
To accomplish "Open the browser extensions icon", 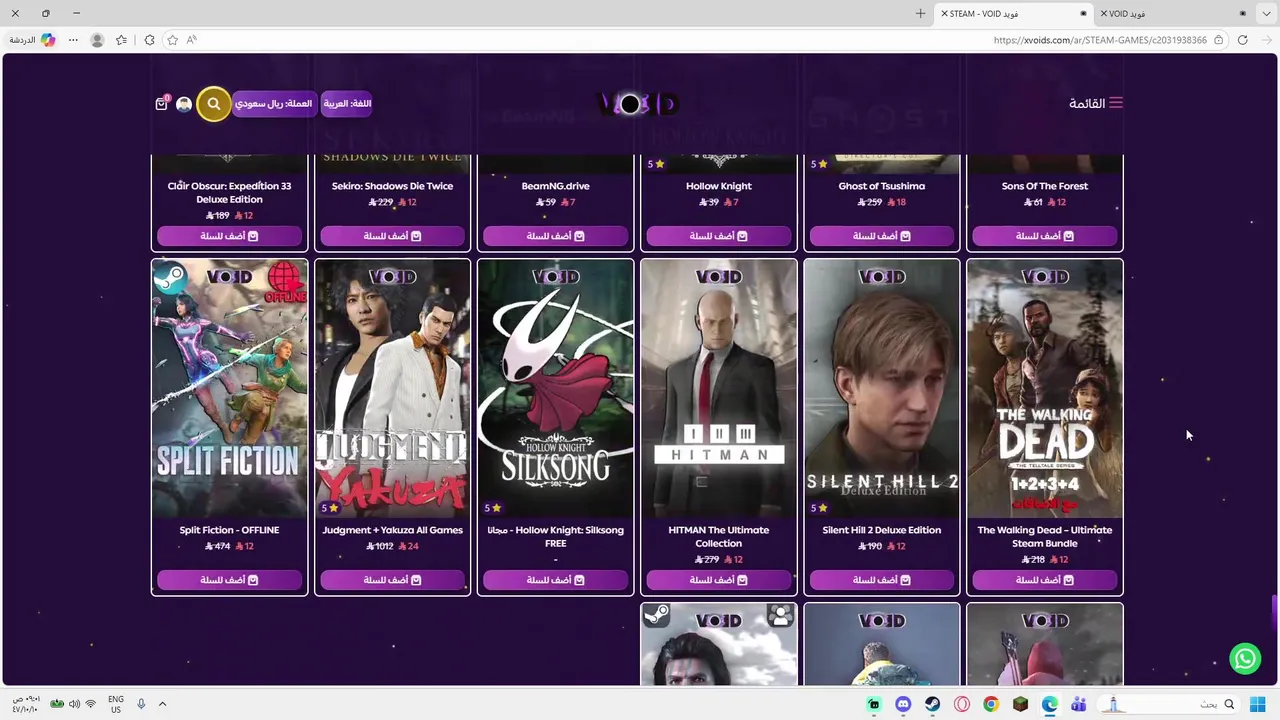I will click(149, 40).
